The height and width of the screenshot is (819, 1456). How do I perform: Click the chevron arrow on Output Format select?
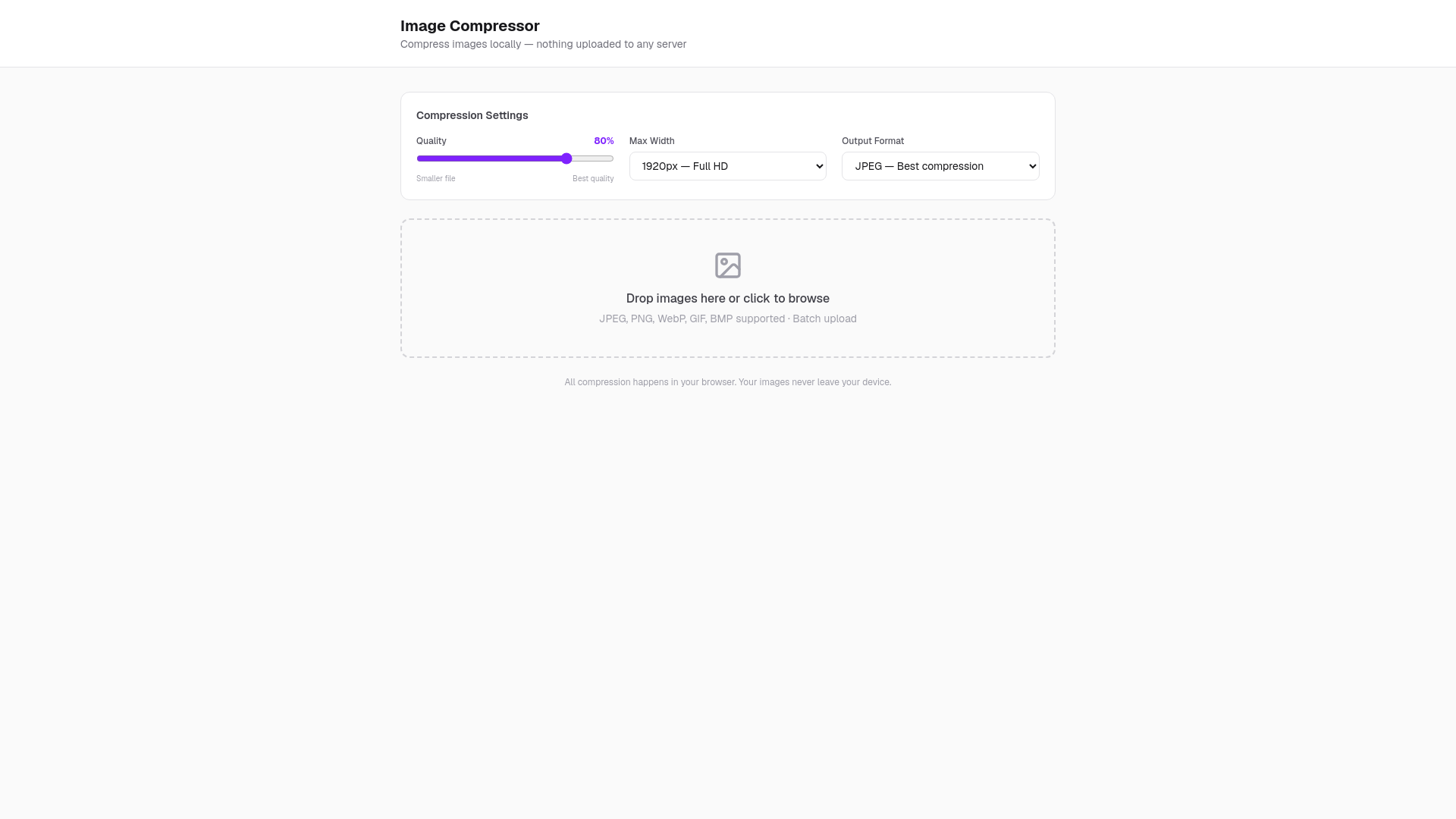click(1032, 166)
